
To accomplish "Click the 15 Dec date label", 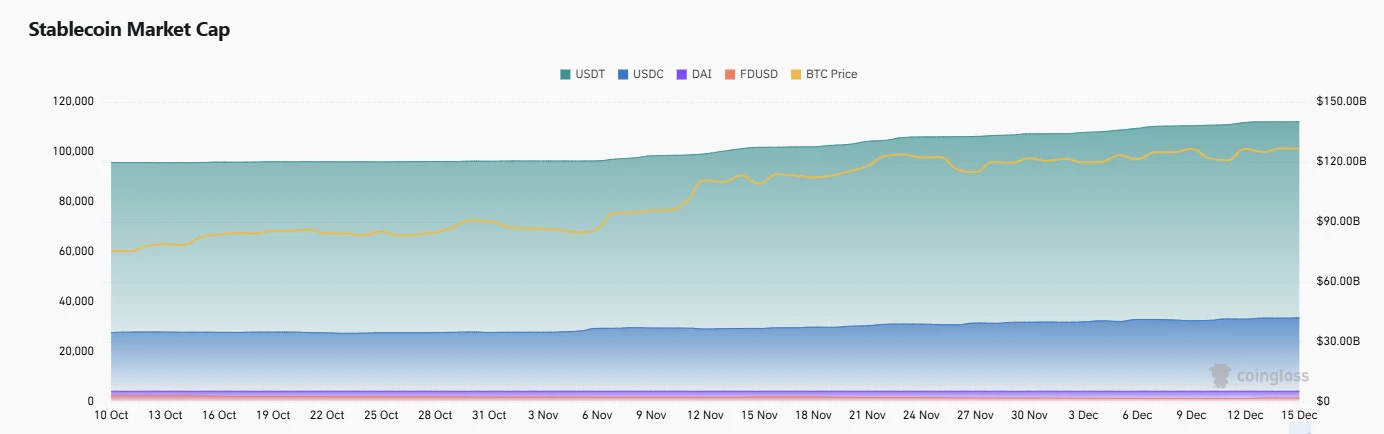I will pyautogui.click(x=1299, y=415).
